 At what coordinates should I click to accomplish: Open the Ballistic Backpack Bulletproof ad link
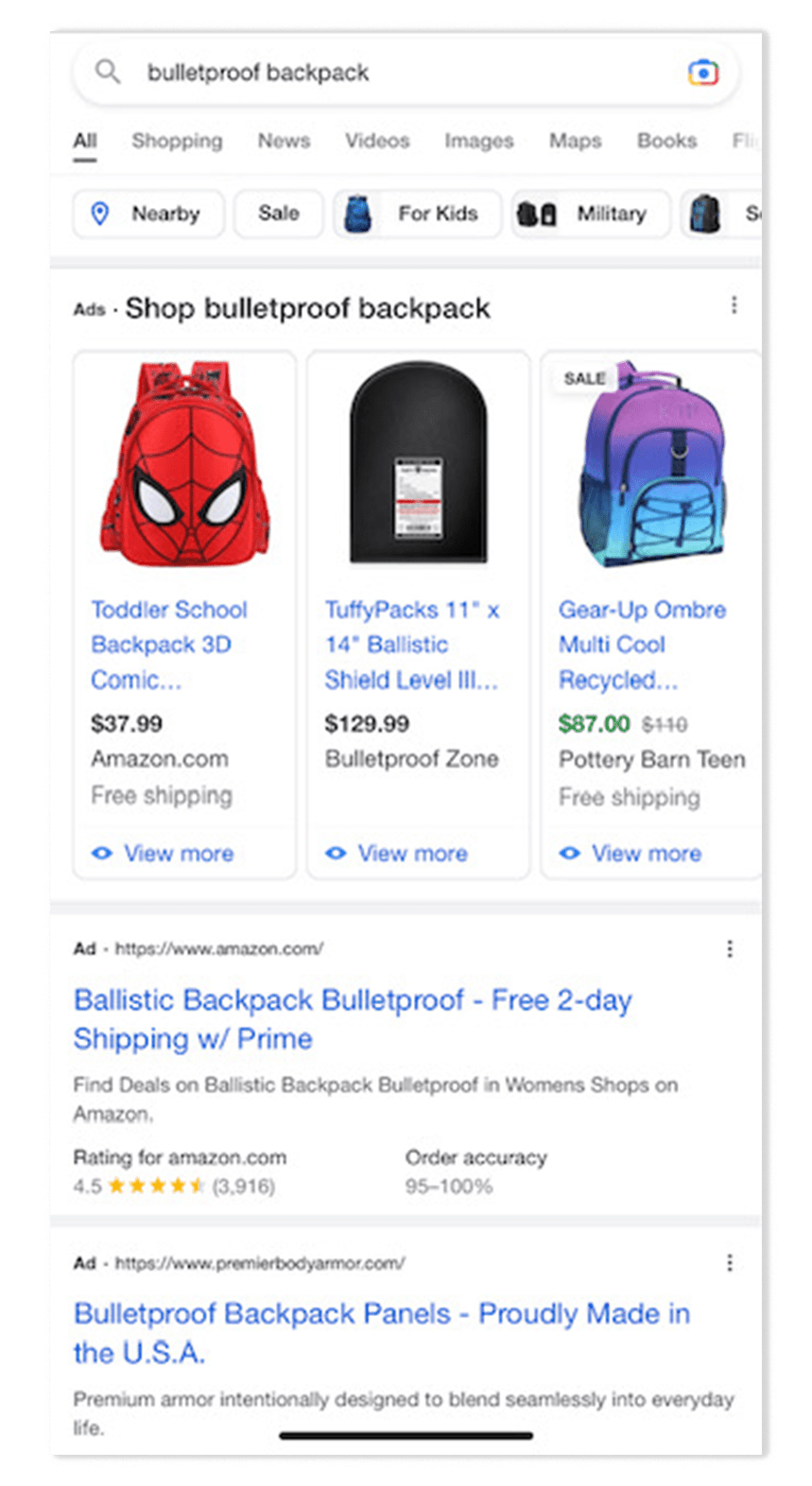[x=354, y=1019]
